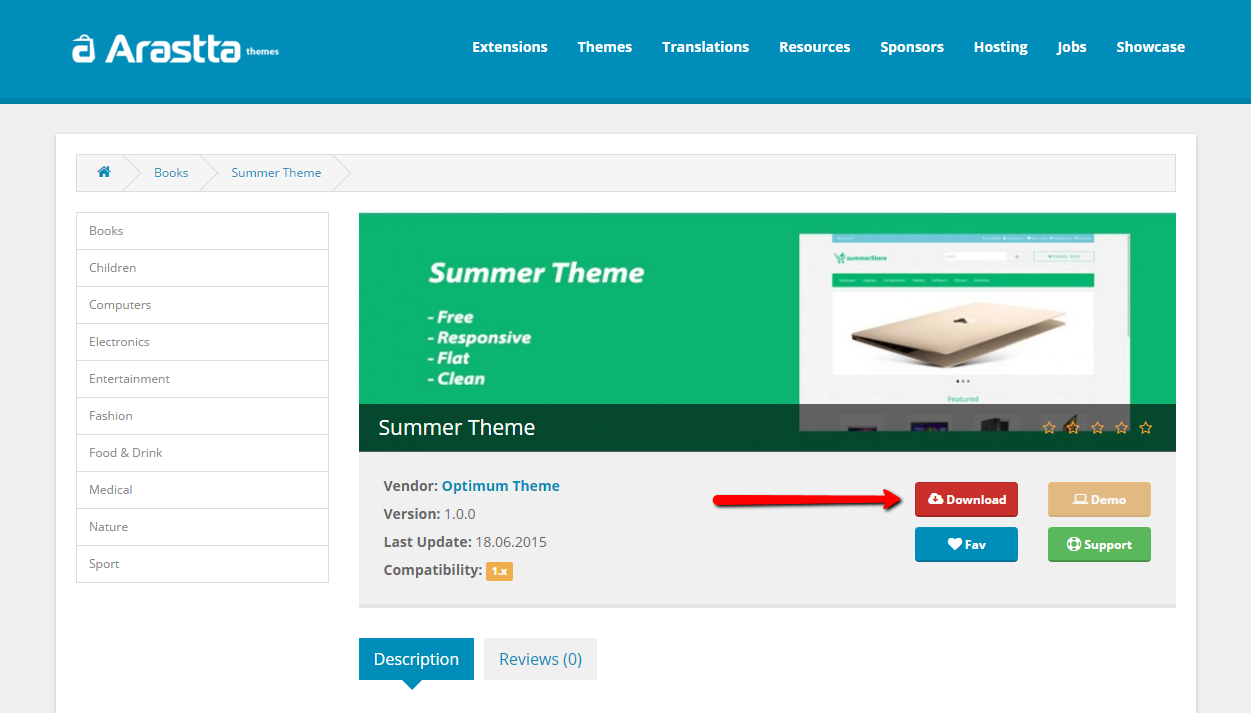Click the green Support button
This screenshot has width=1251, height=713.
pos(1099,544)
